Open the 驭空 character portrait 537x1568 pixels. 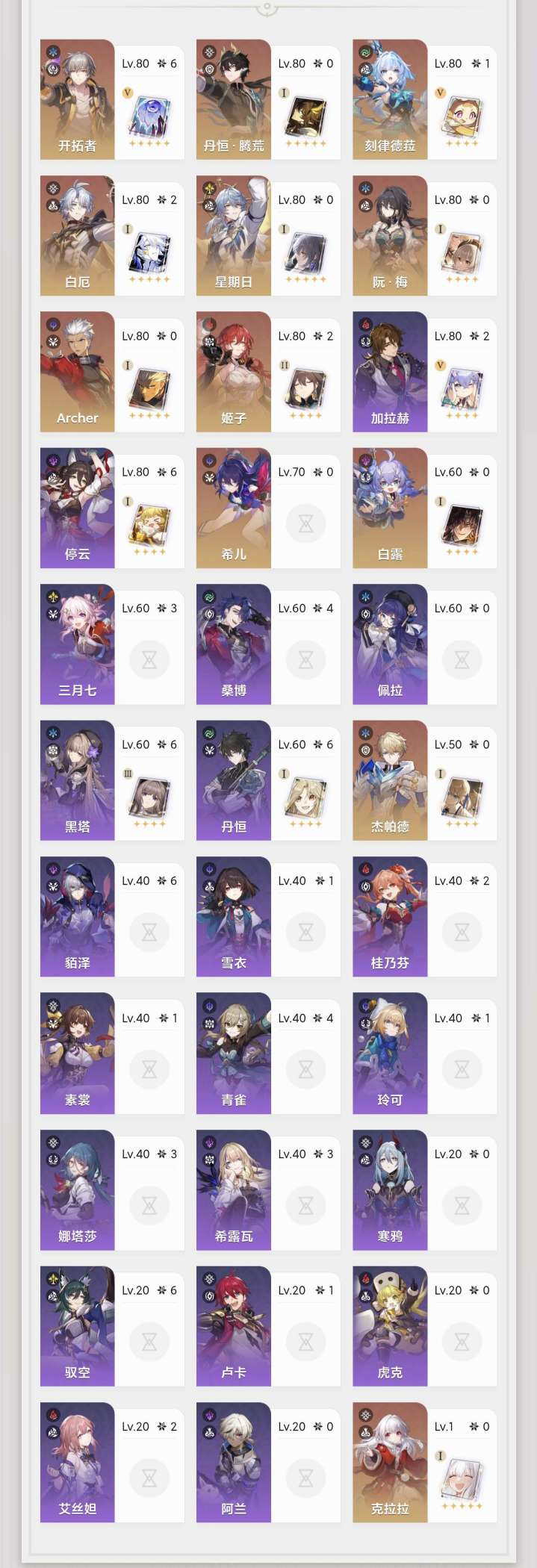78,1325
